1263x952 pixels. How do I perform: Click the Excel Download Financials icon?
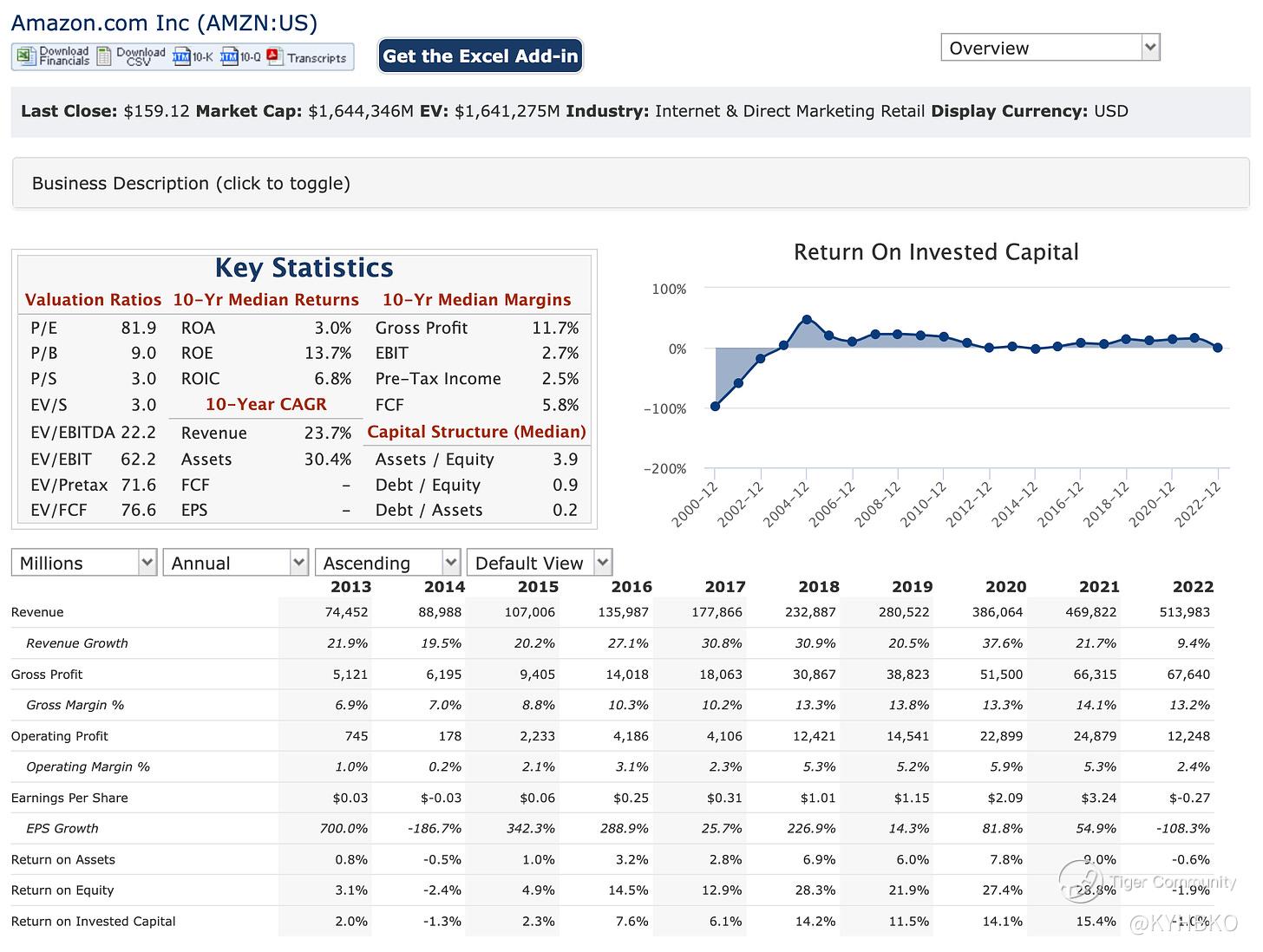[x=26, y=56]
